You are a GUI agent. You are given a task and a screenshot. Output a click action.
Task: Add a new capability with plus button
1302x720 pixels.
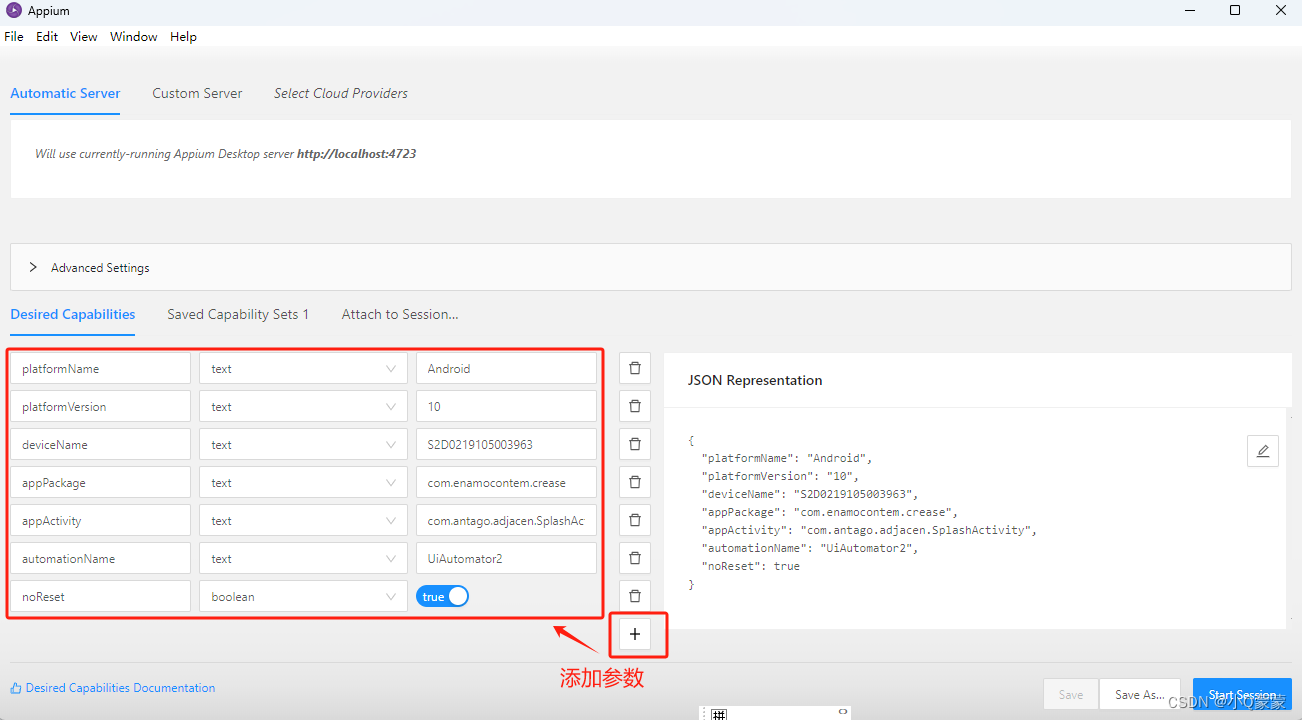pos(635,634)
